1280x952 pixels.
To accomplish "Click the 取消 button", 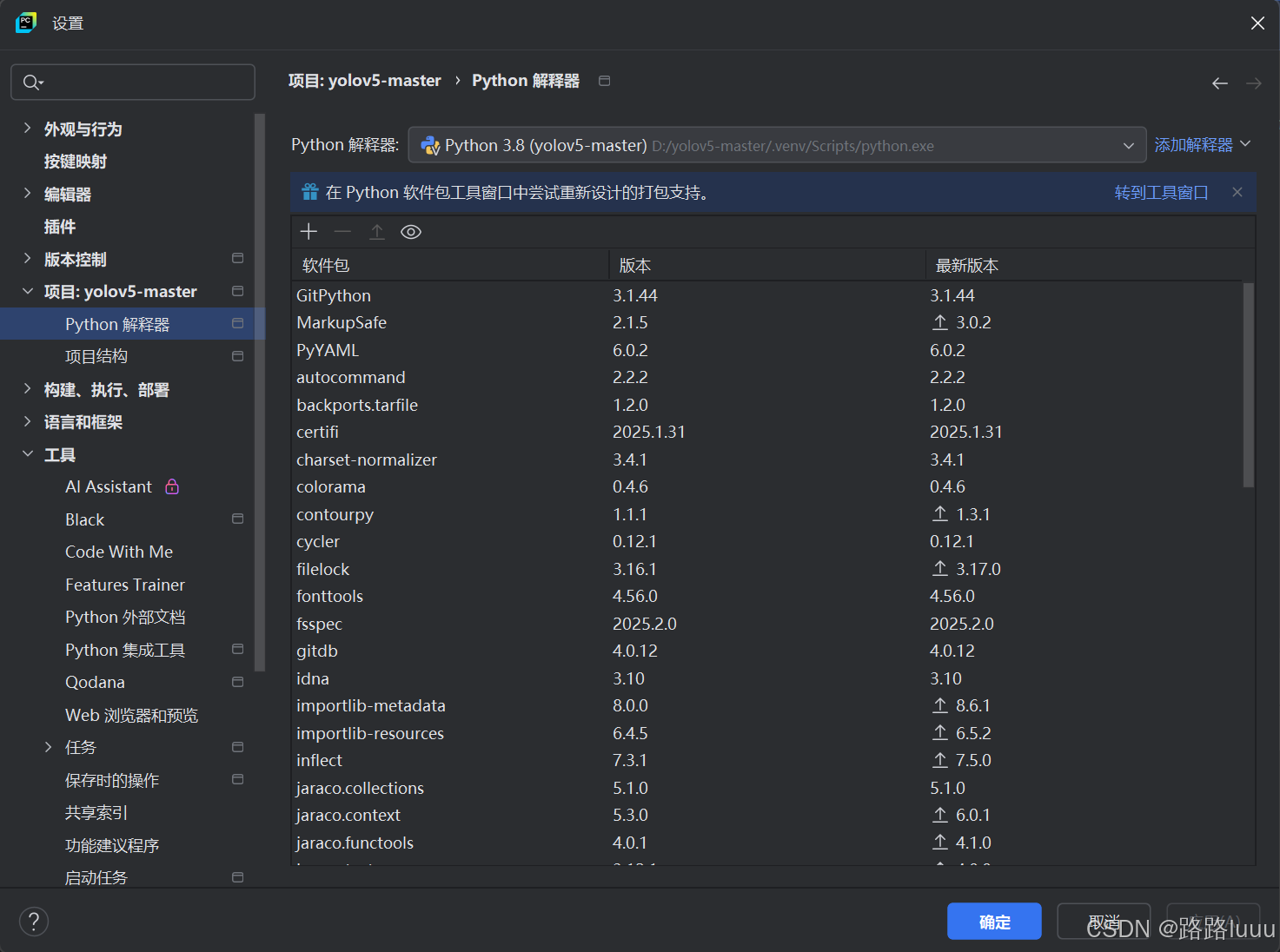I will [x=1104, y=922].
